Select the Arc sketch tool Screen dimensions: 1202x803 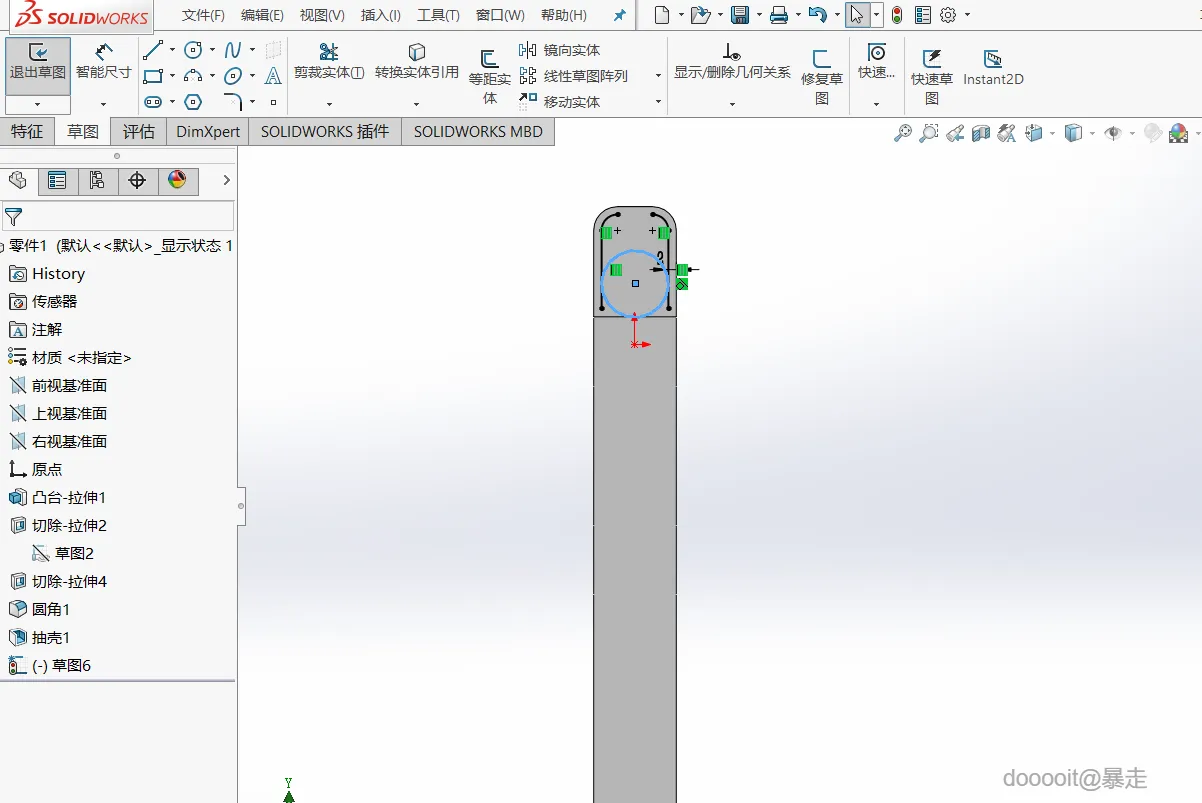click(194, 76)
